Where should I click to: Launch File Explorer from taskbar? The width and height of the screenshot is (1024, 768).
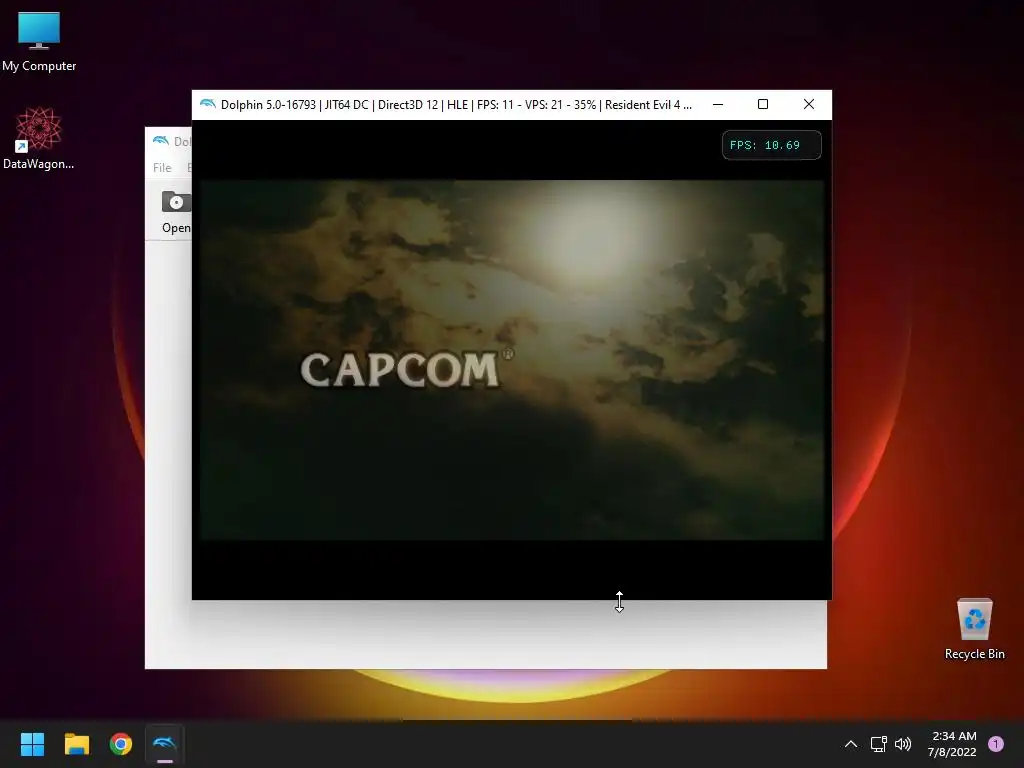tap(76, 744)
